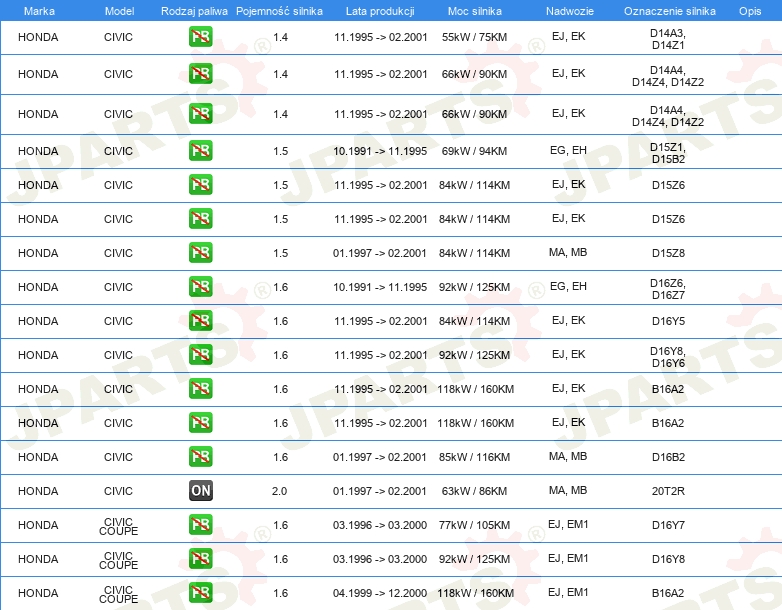This screenshot has width=782, height=610.
Task: Click the Pojemność silnika column header
Action: point(279,11)
